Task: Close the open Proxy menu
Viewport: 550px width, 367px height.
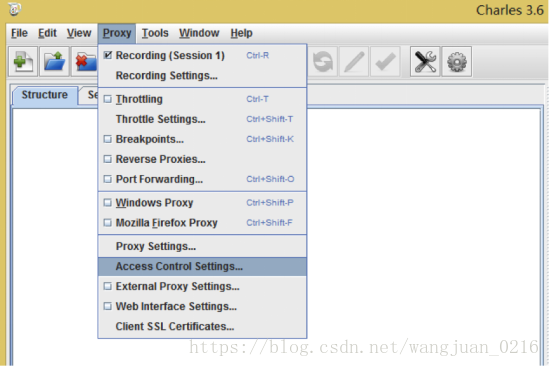Action: pos(117,33)
